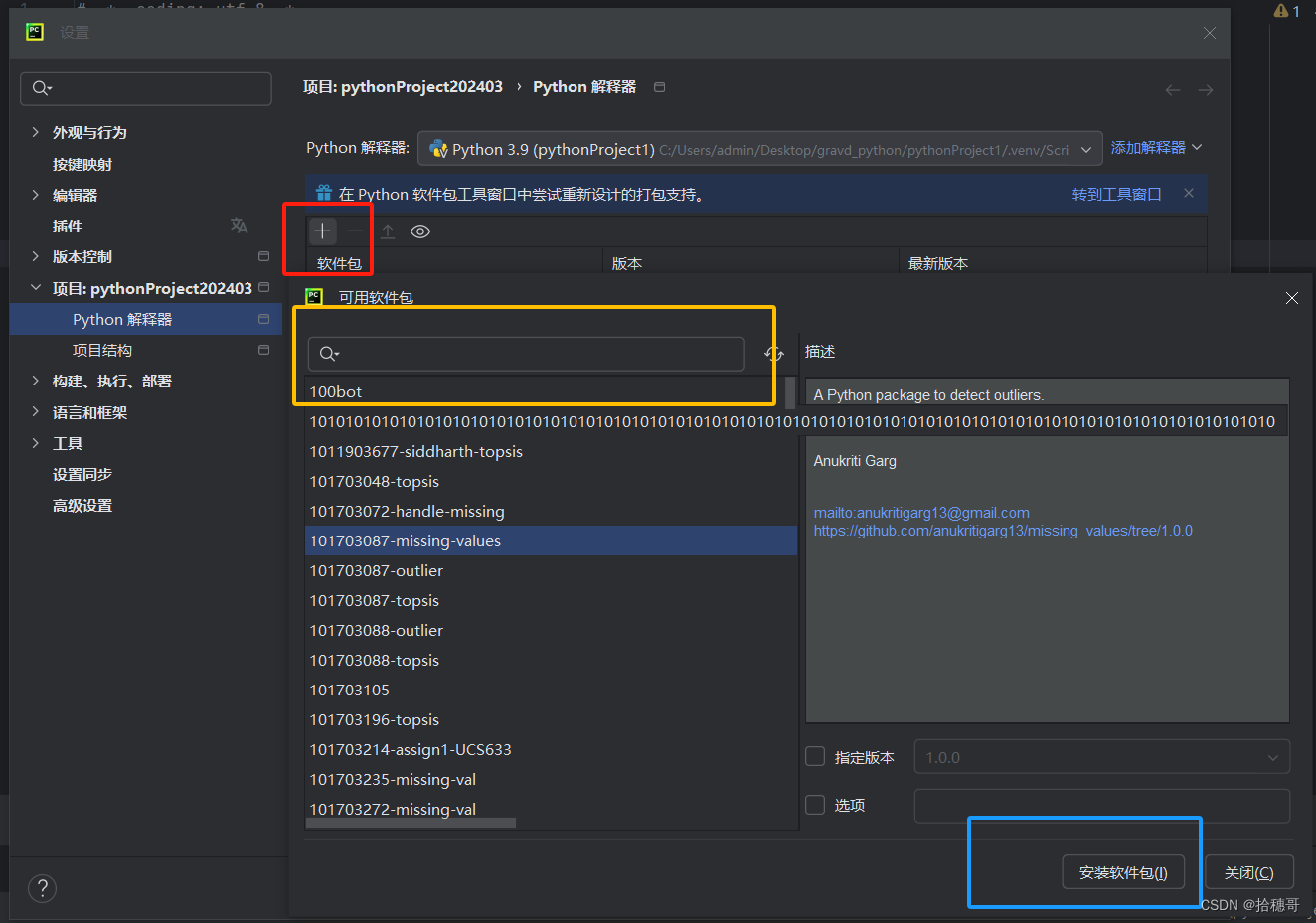Viewport: 1316px width, 923px height.
Task: Click the upgrade package arrow icon
Action: pyautogui.click(x=388, y=231)
